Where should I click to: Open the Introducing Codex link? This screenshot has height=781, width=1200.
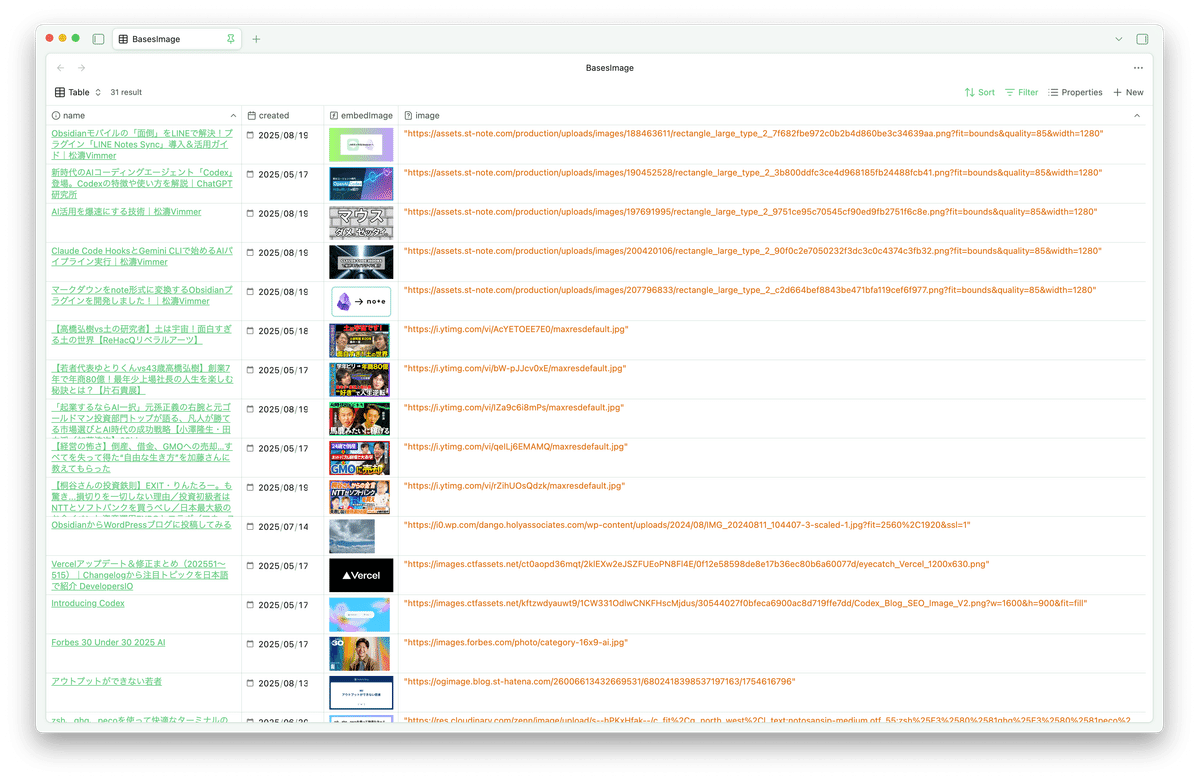(88, 603)
